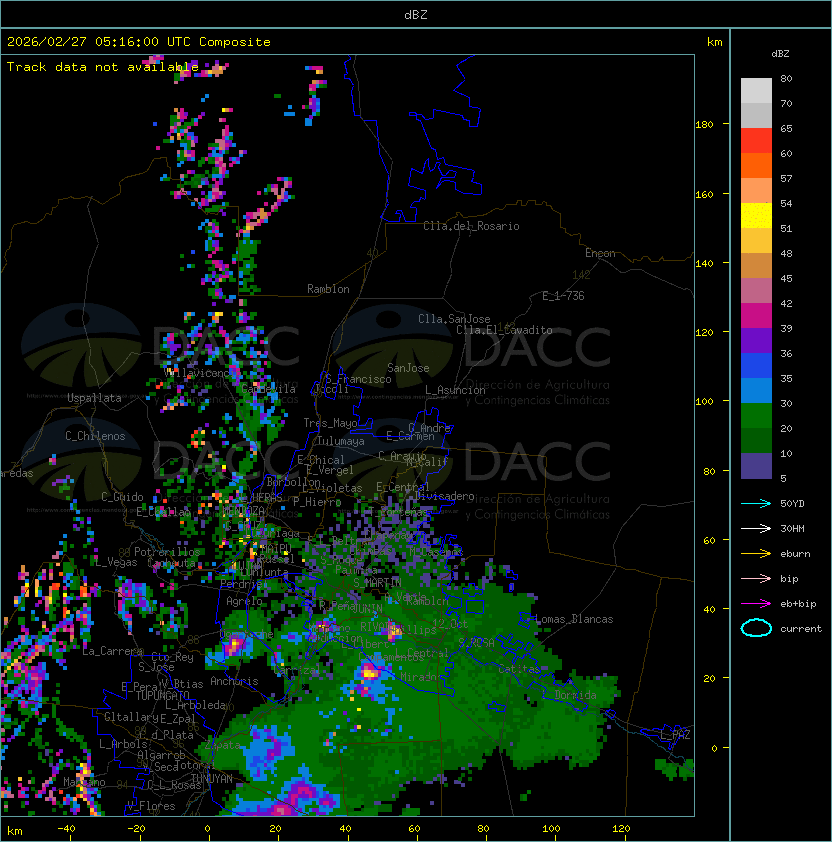Viewport: 832px width, 842px height.
Task: Click the 'C_Guido' map label
Action: [122, 497]
